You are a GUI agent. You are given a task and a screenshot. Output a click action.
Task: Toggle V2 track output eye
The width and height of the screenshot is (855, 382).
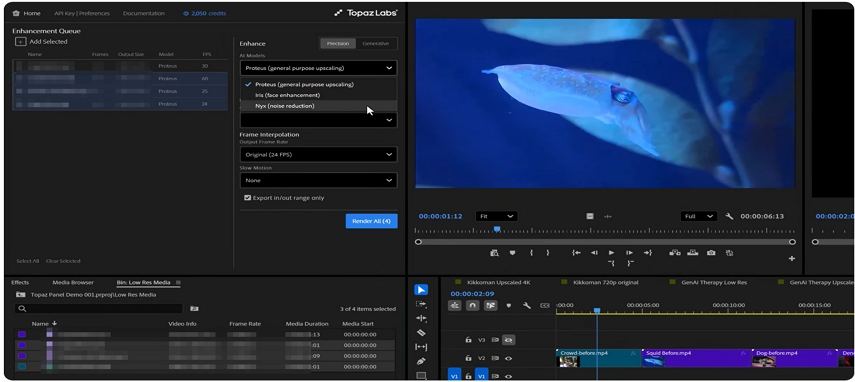click(508, 358)
